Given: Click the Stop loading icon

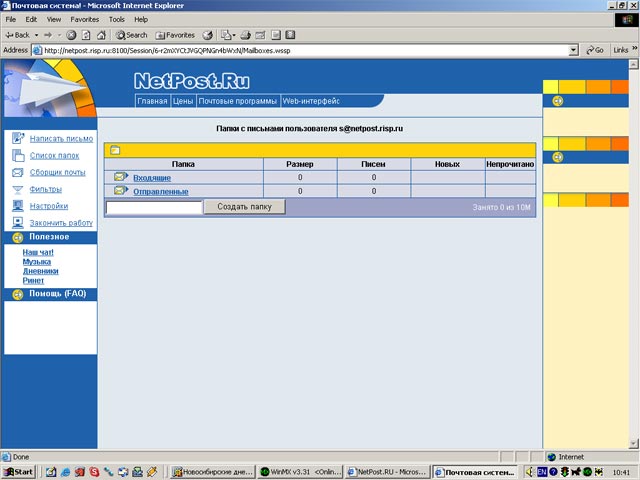Looking at the screenshot, I should coord(71,35).
